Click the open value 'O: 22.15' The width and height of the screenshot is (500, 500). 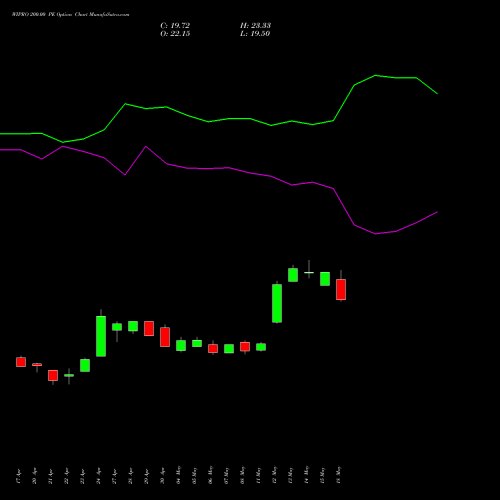click(175, 34)
